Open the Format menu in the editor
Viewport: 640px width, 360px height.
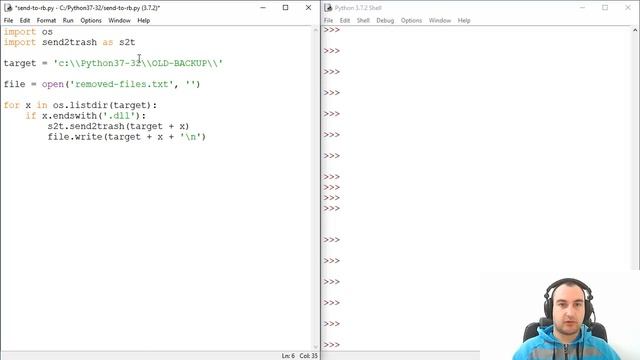click(x=46, y=20)
